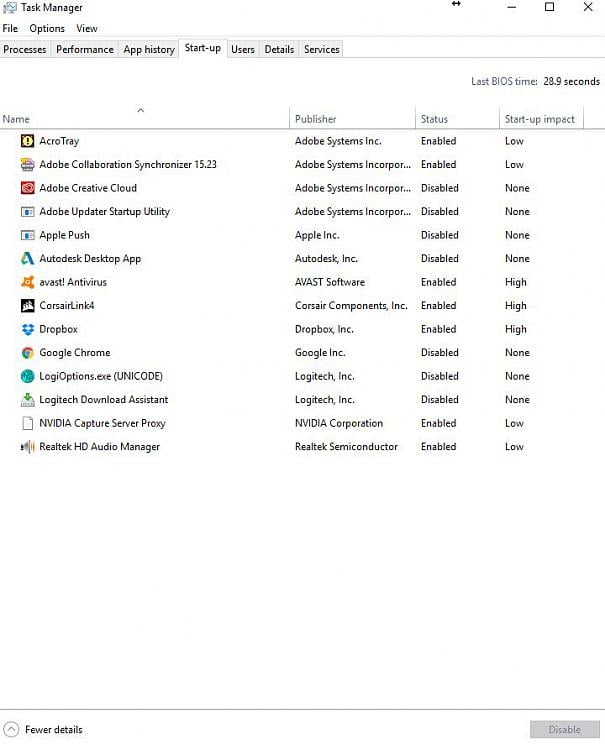This screenshot has width=605, height=750.
Task: Click the Disable button
Action: [564, 729]
